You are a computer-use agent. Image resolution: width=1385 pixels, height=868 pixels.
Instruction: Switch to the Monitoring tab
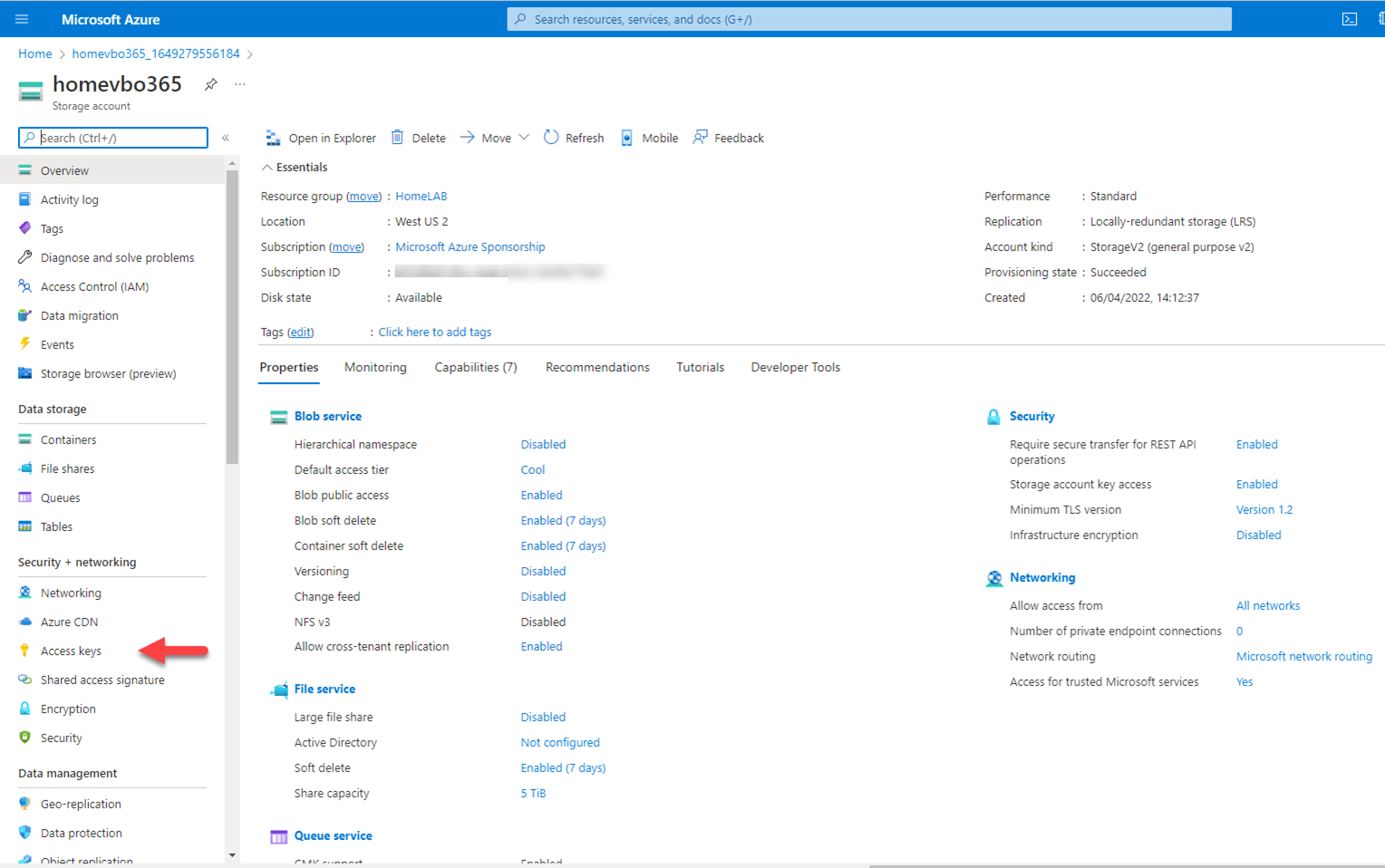pyautogui.click(x=375, y=367)
